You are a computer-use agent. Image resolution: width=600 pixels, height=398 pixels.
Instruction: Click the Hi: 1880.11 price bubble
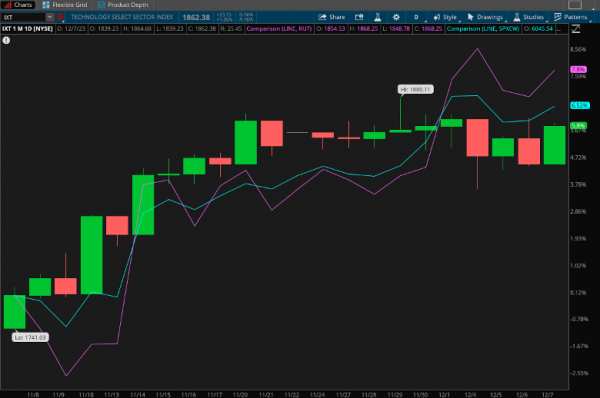click(416, 90)
